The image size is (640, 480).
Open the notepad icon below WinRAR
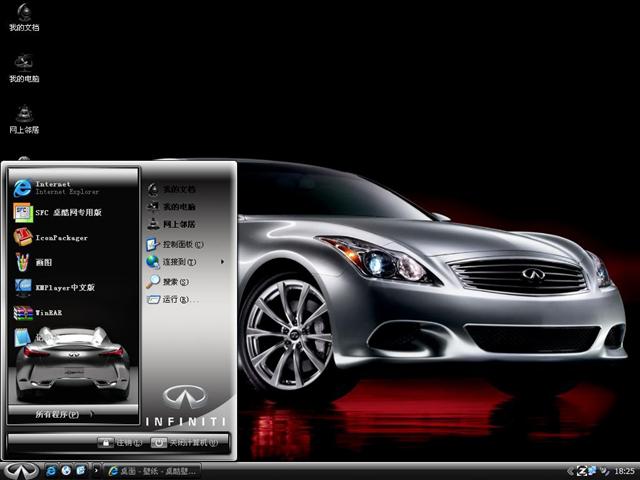(x=23, y=338)
